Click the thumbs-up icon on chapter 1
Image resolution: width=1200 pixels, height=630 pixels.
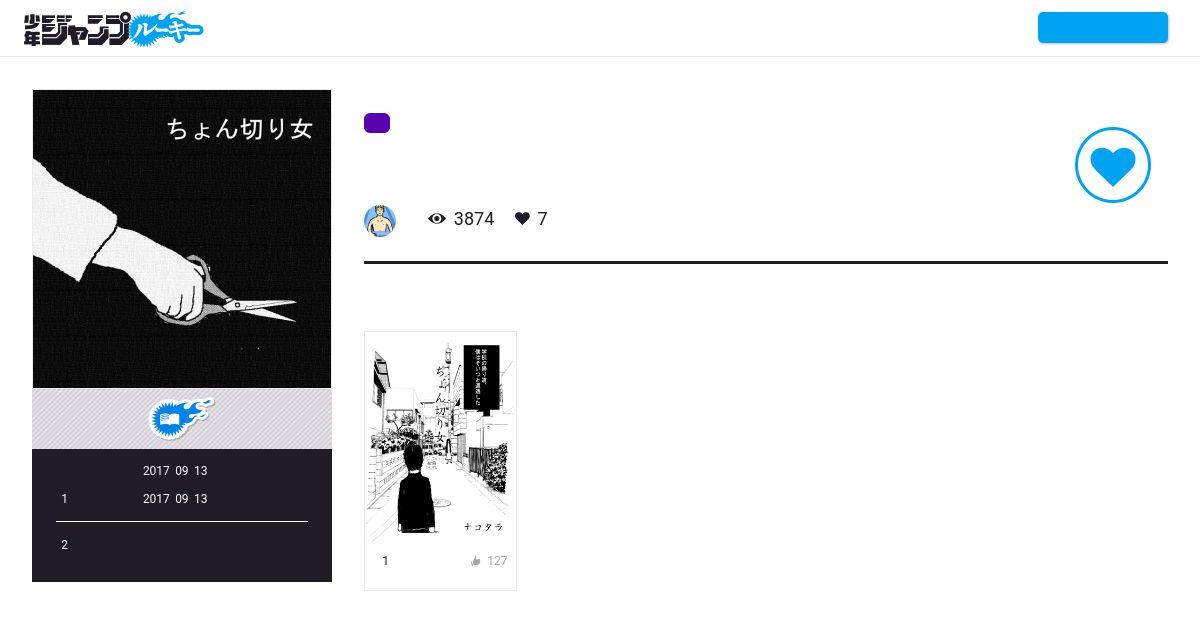[476, 561]
